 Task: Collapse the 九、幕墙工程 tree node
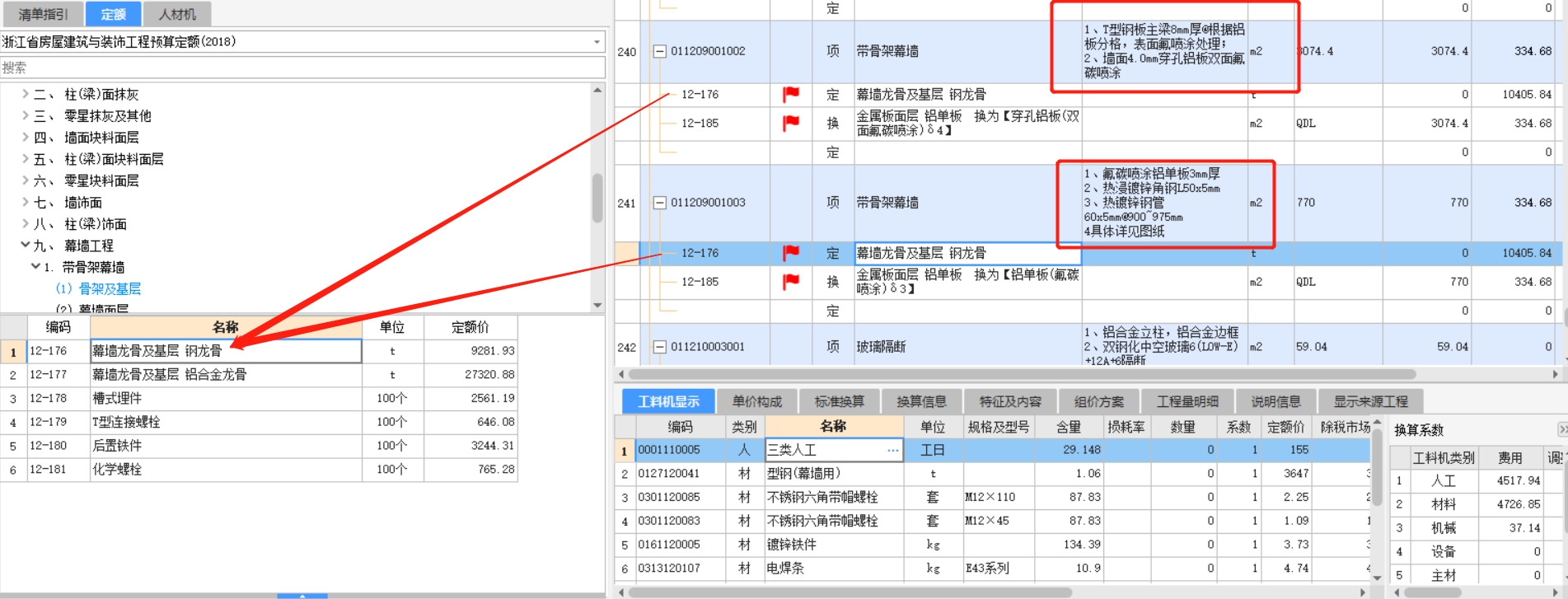[26, 245]
